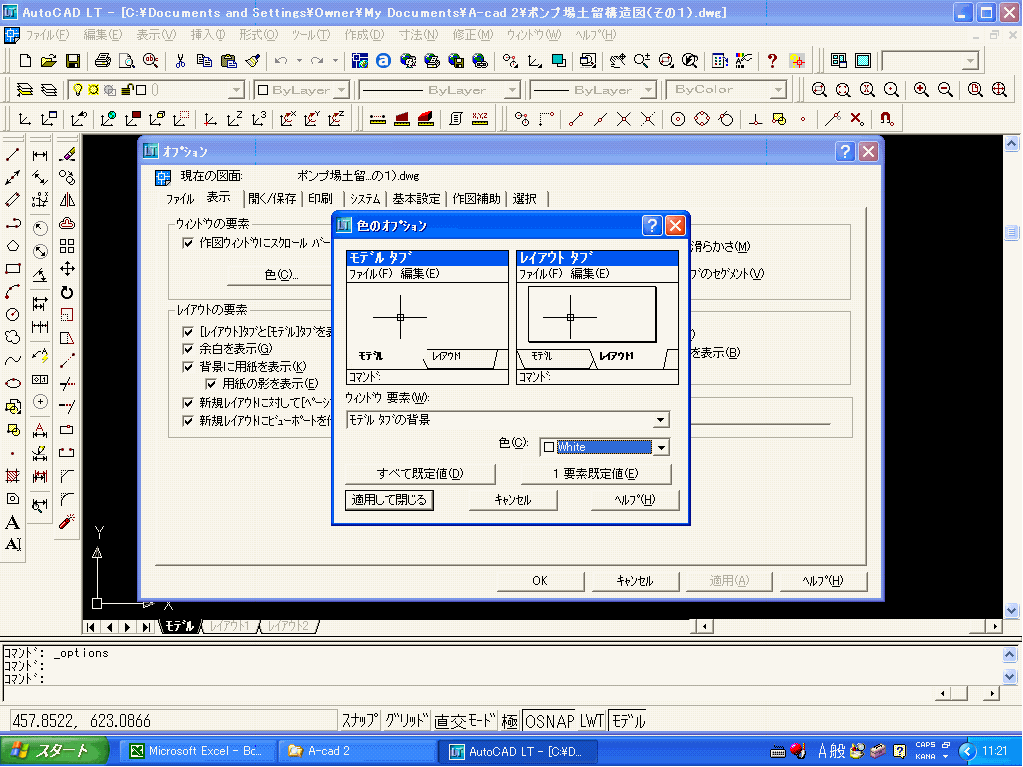Select the Array modify tool

click(67, 246)
